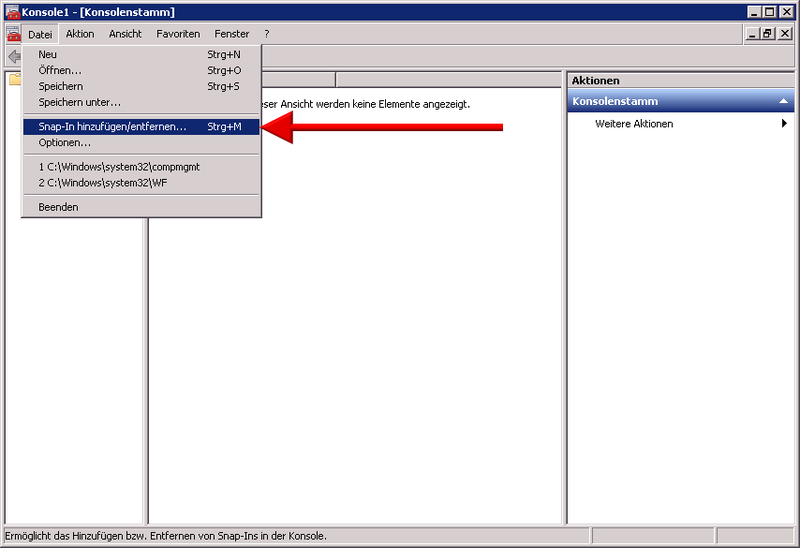Open the Aktion menu
Screen dimensions: 800x548
80,34
